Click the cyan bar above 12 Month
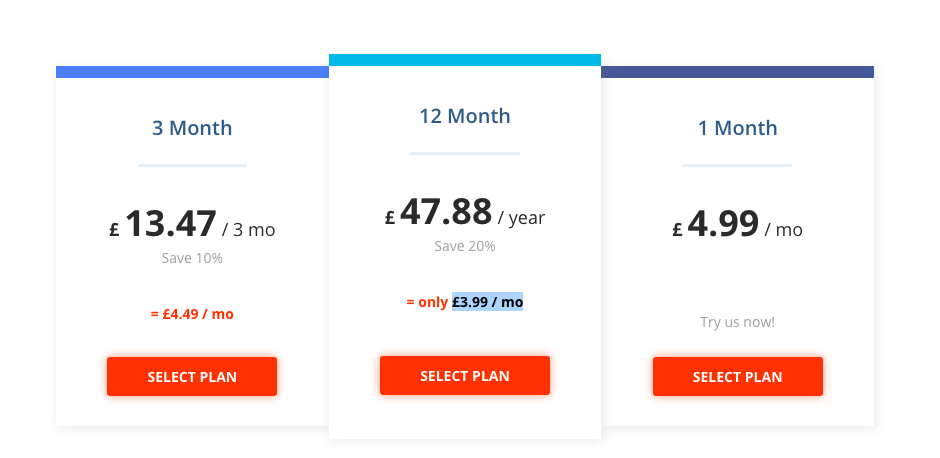The width and height of the screenshot is (940, 458). (x=465, y=60)
